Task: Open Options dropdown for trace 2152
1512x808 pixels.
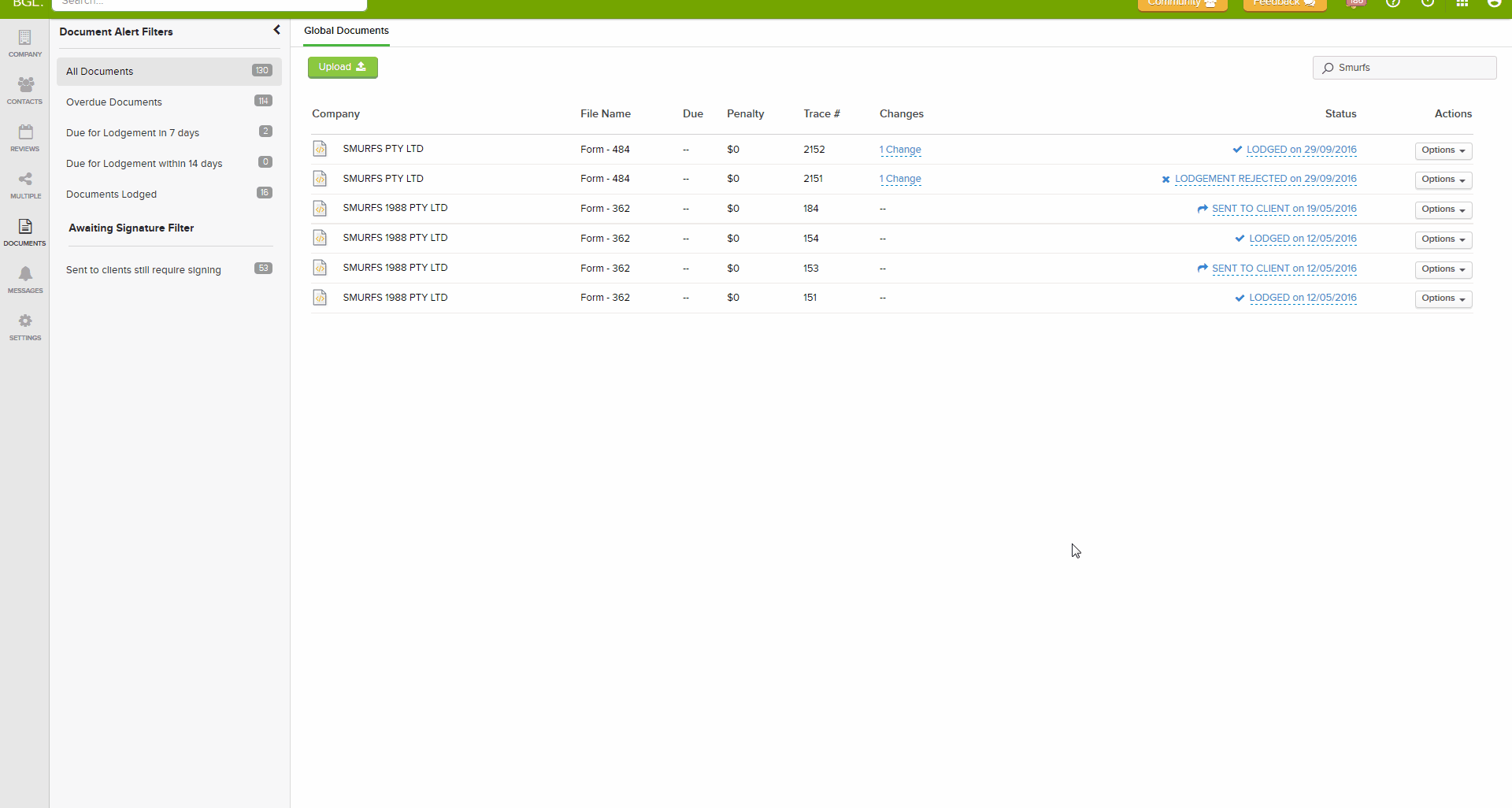Action: [x=1443, y=150]
